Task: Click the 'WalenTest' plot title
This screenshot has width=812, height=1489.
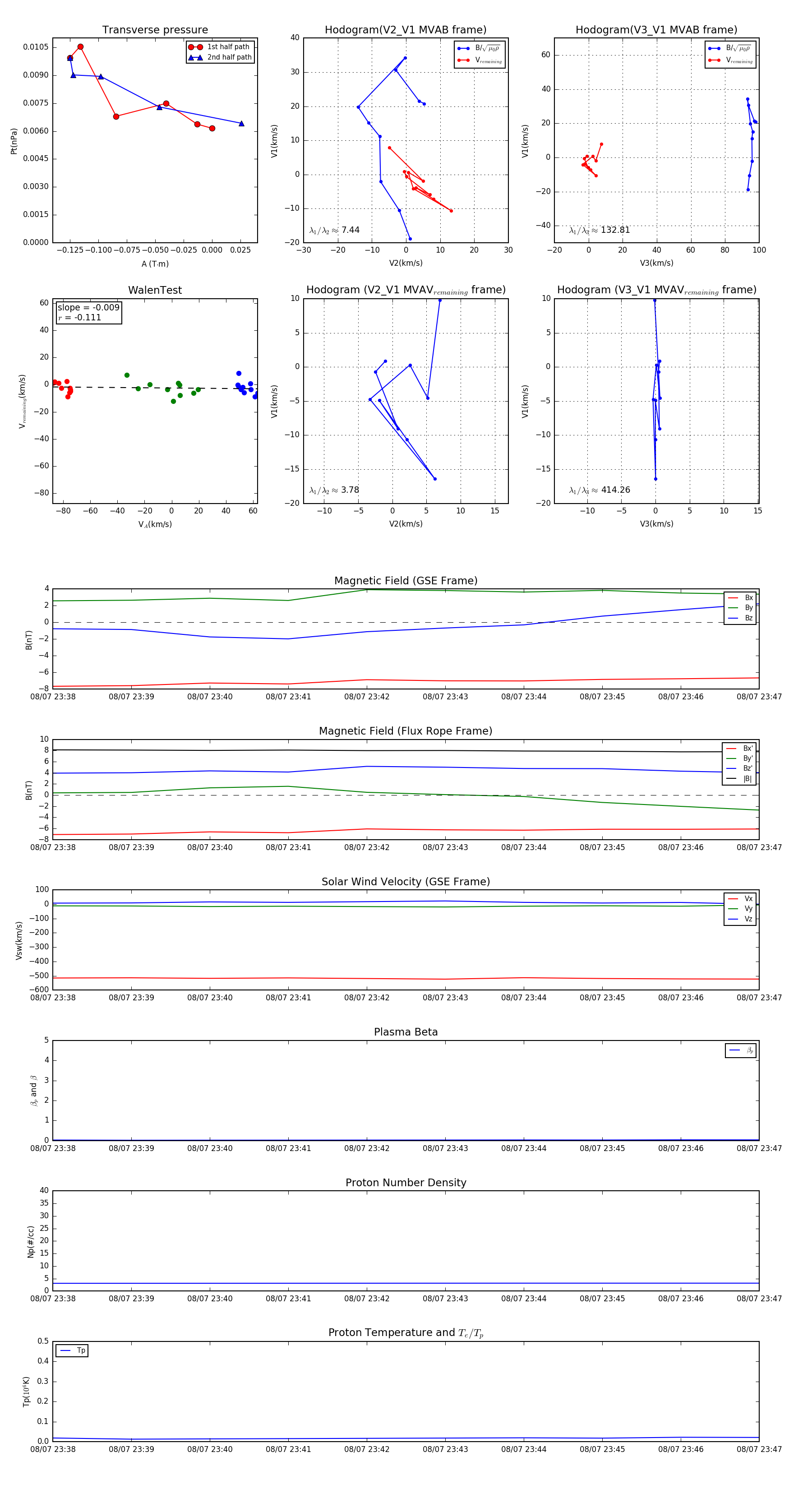Action: click(x=155, y=290)
